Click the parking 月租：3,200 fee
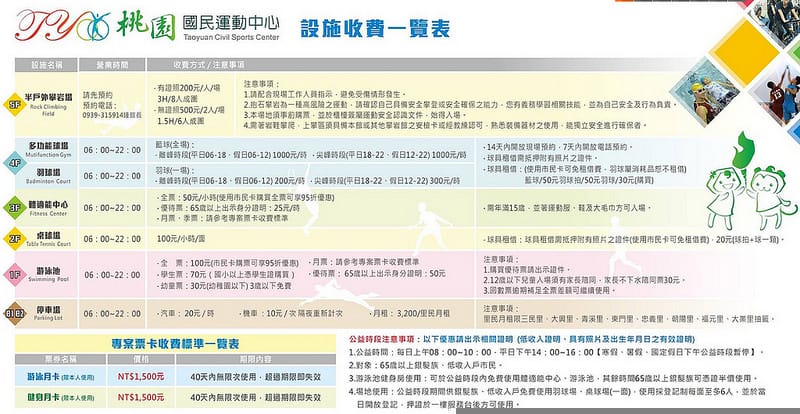Viewport: 800px width, 414px height. click(x=411, y=313)
